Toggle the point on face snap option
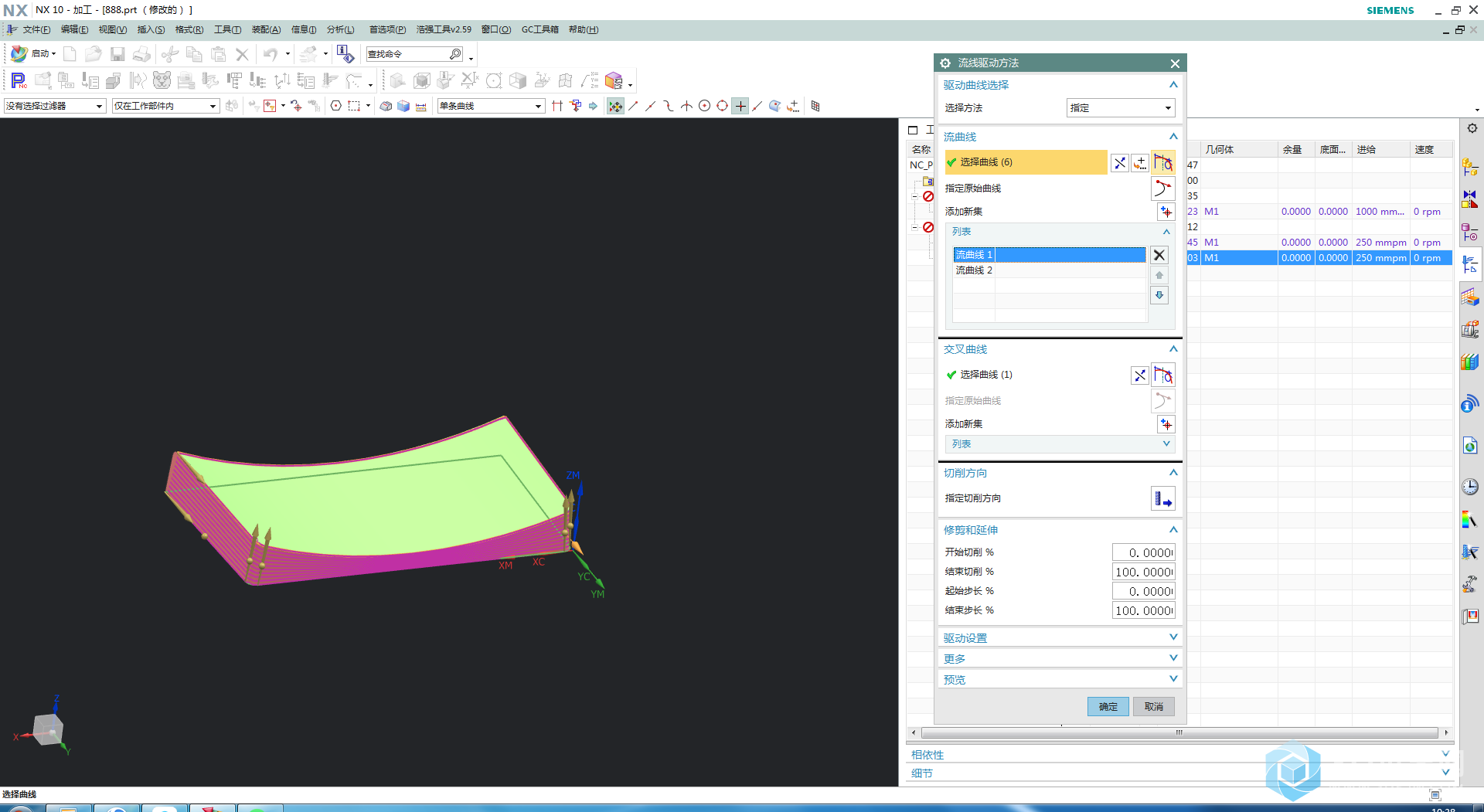The height and width of the screenshot is (812, 1484). pyautogui.click(x=774, y=106)
